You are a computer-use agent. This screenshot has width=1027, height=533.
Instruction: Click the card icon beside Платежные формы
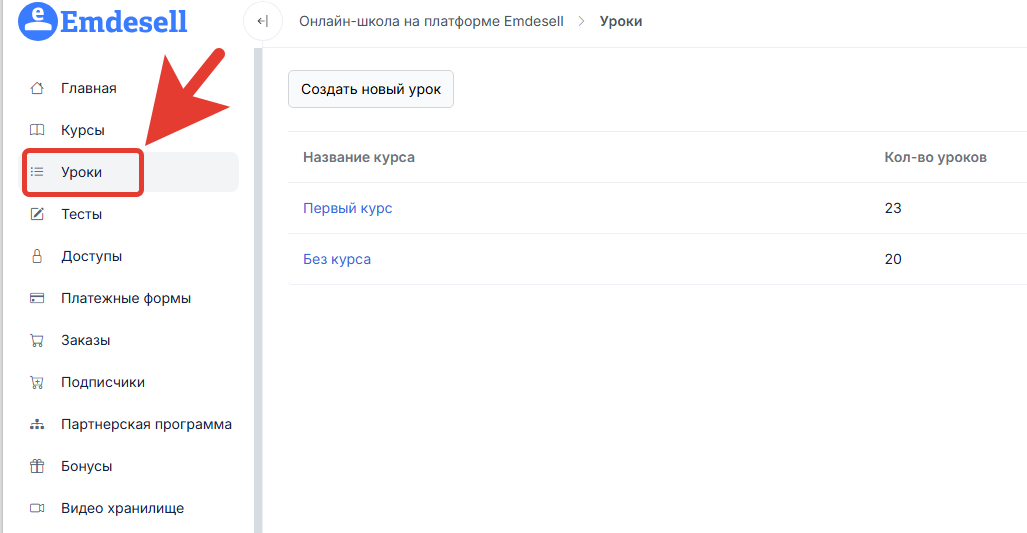pyautogui.click(x=37, y=298)
